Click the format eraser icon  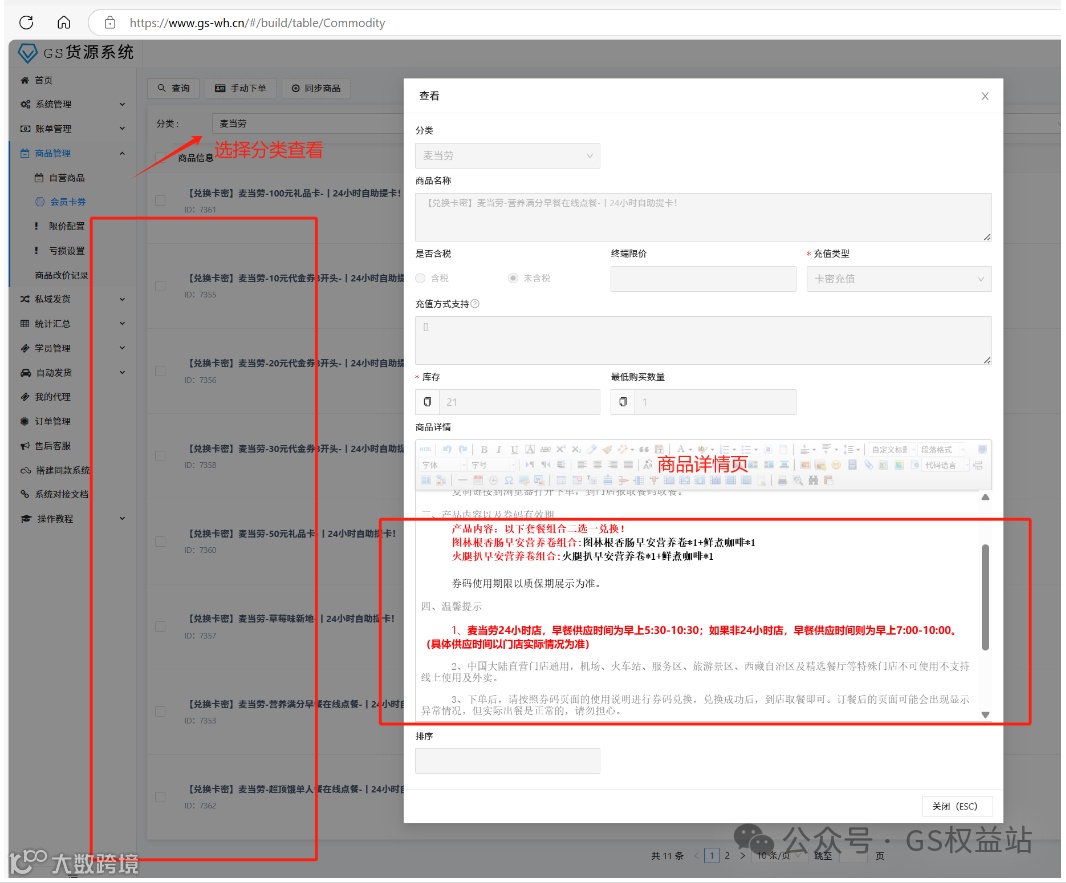(x=591, y=449)
